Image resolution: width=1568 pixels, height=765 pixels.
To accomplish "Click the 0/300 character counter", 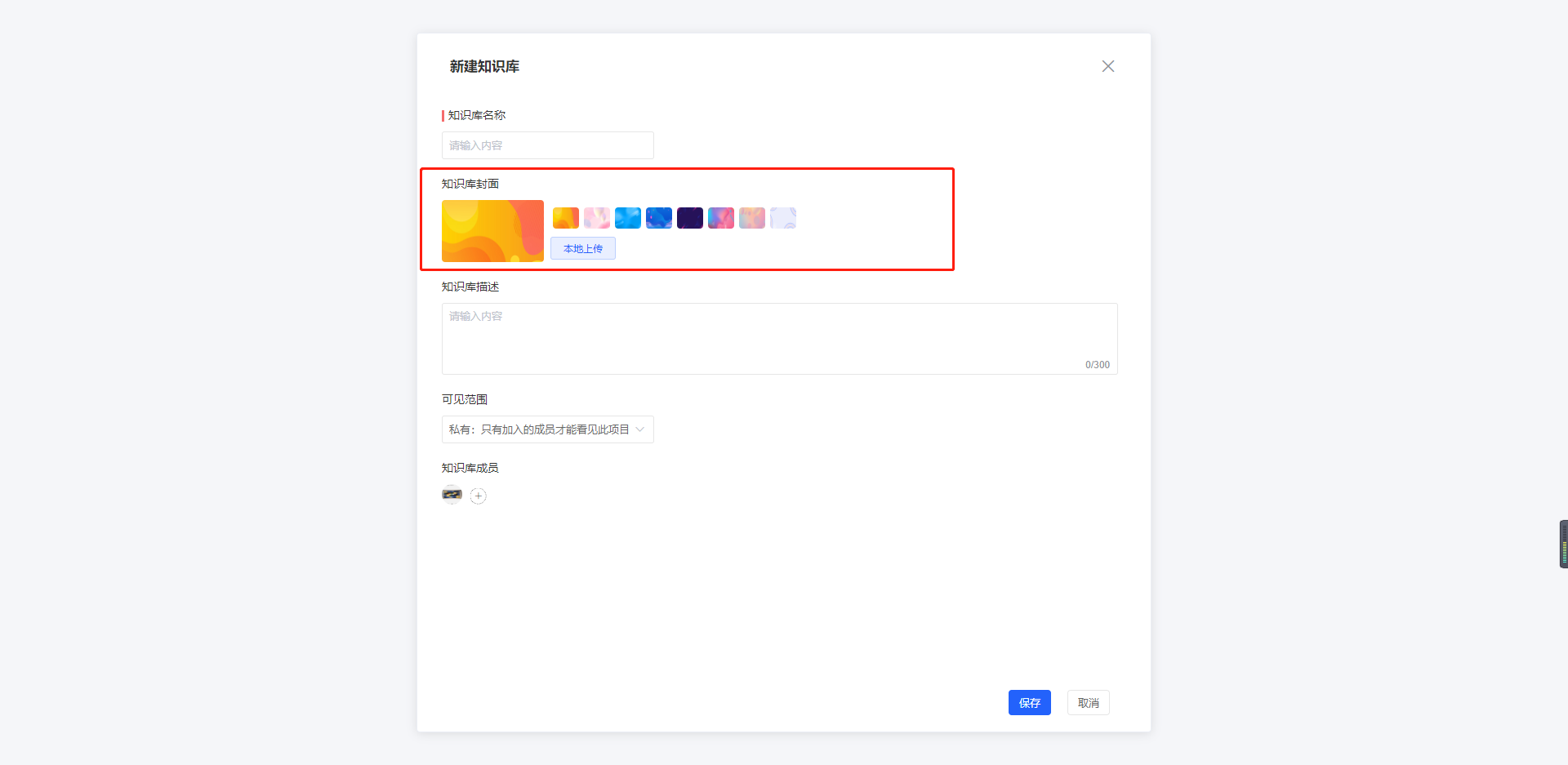I will click(1097, 365).
